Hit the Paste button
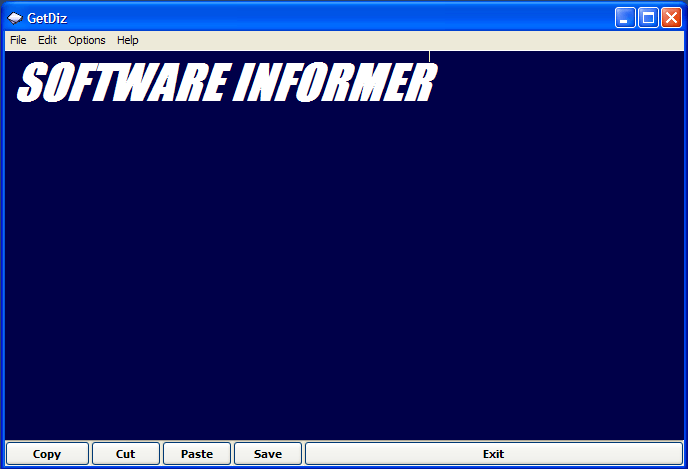This screenshot has height=469, width=688. click(197, 454)
